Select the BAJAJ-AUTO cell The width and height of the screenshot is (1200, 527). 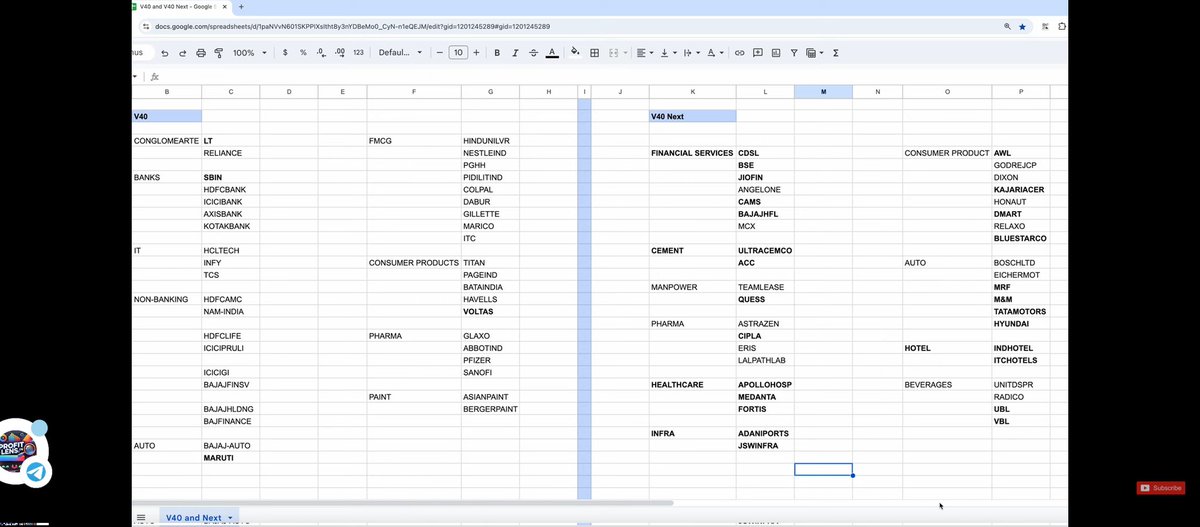pyautogui.click(x=231, y=445)
